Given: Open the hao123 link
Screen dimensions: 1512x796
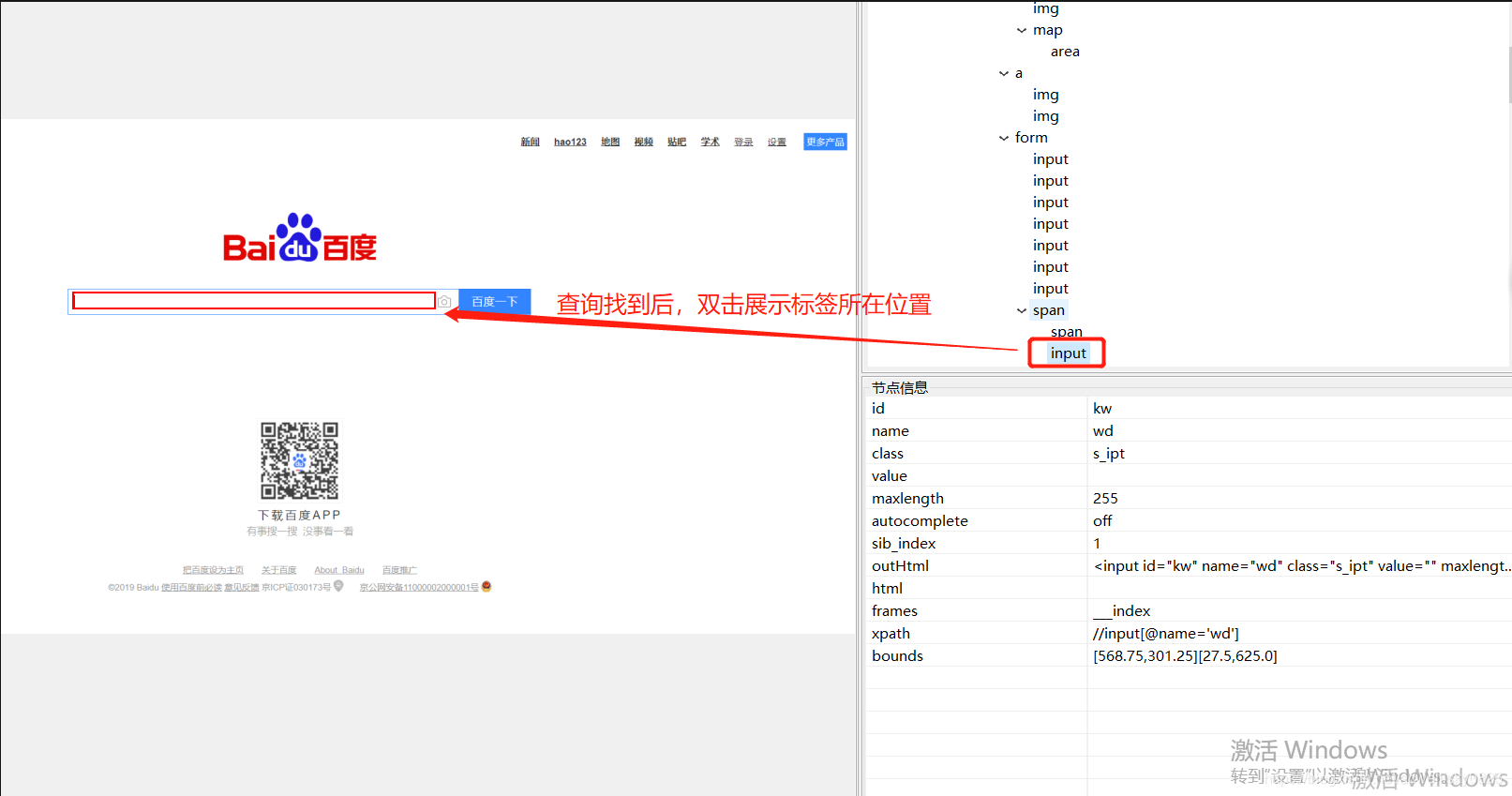Looking at the screenshot, I should pos(570,143).
